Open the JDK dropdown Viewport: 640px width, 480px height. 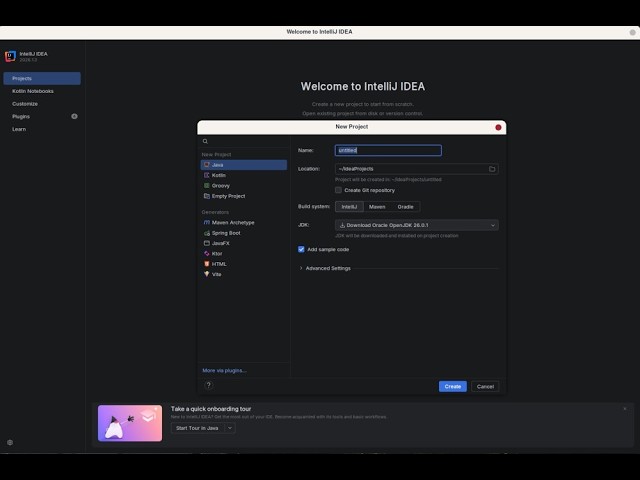tap(417, 225)
